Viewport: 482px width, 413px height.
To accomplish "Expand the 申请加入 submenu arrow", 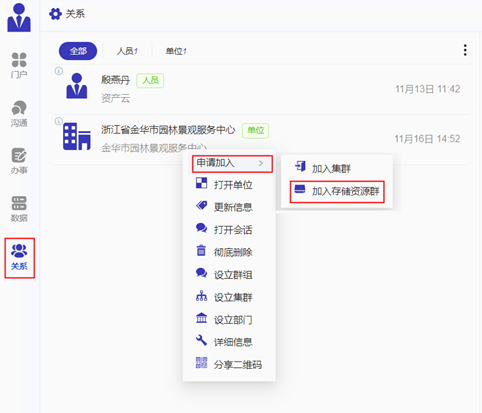I will (261, 163).
